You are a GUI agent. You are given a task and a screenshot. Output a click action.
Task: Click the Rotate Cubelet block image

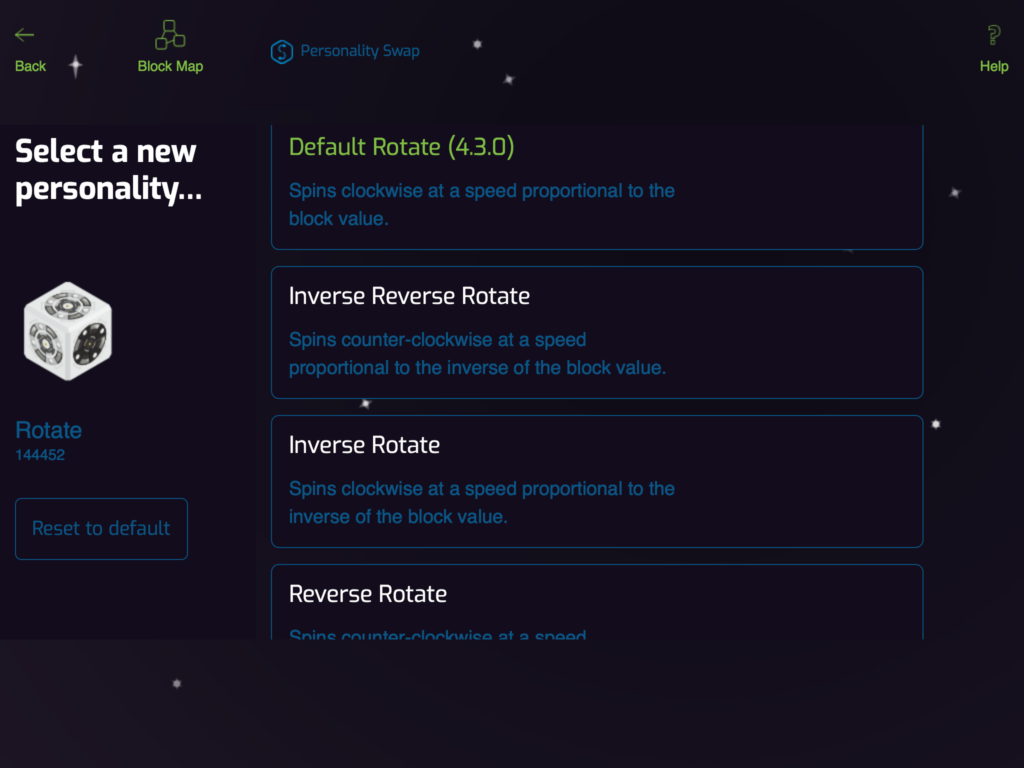point(68,330)
